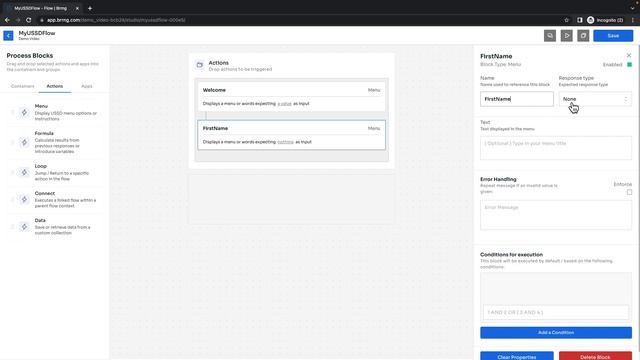Click the Data action block icon

[24, 227]
